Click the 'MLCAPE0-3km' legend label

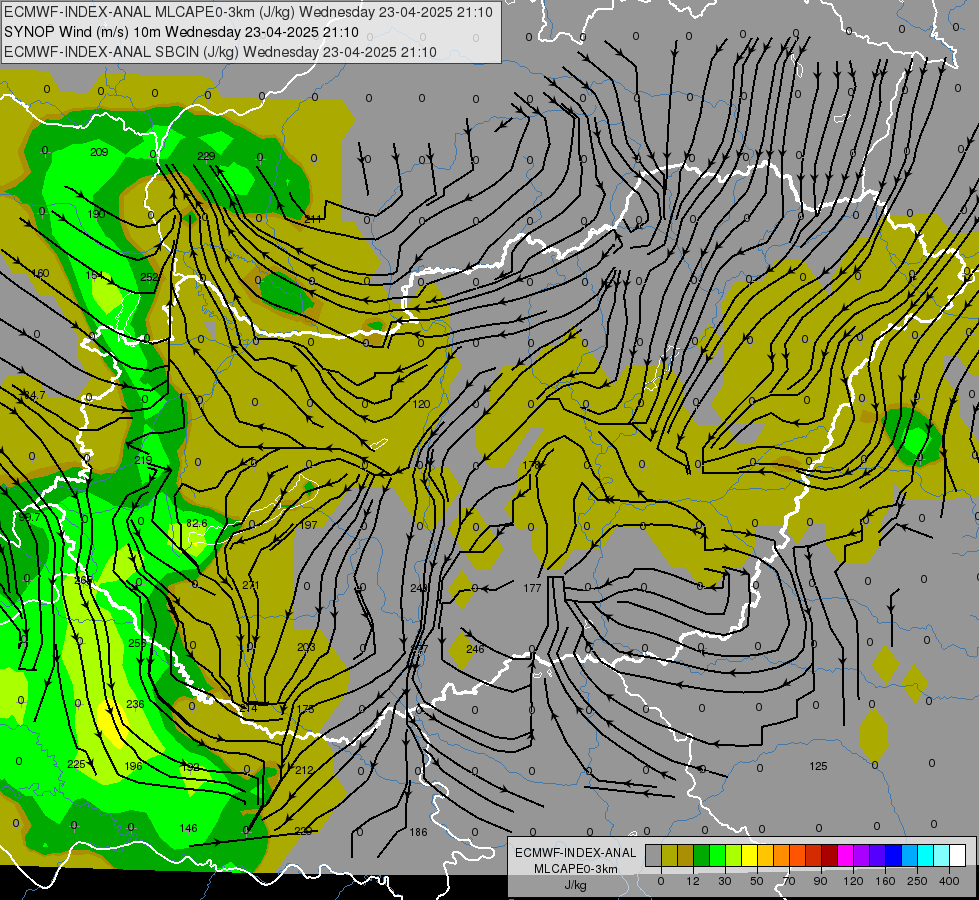click(x=575, y=869)
